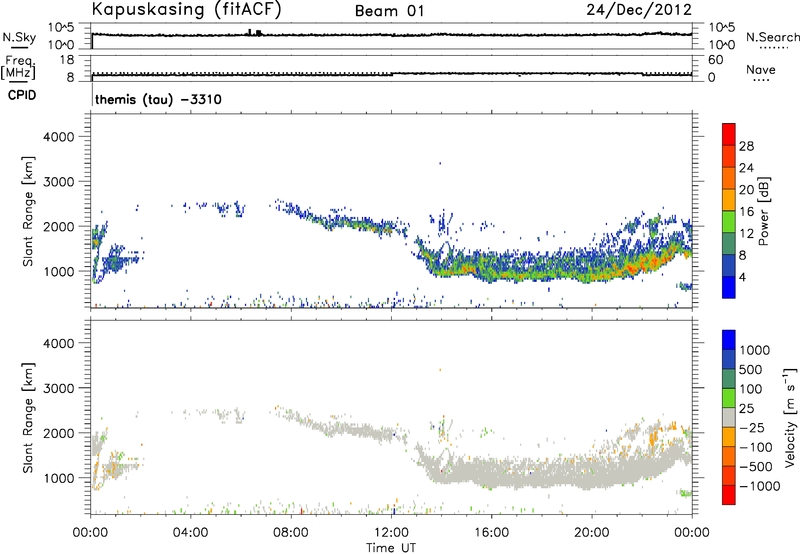Click the red bottom segment of Velocity colorbar

click(x=729, y=495)
